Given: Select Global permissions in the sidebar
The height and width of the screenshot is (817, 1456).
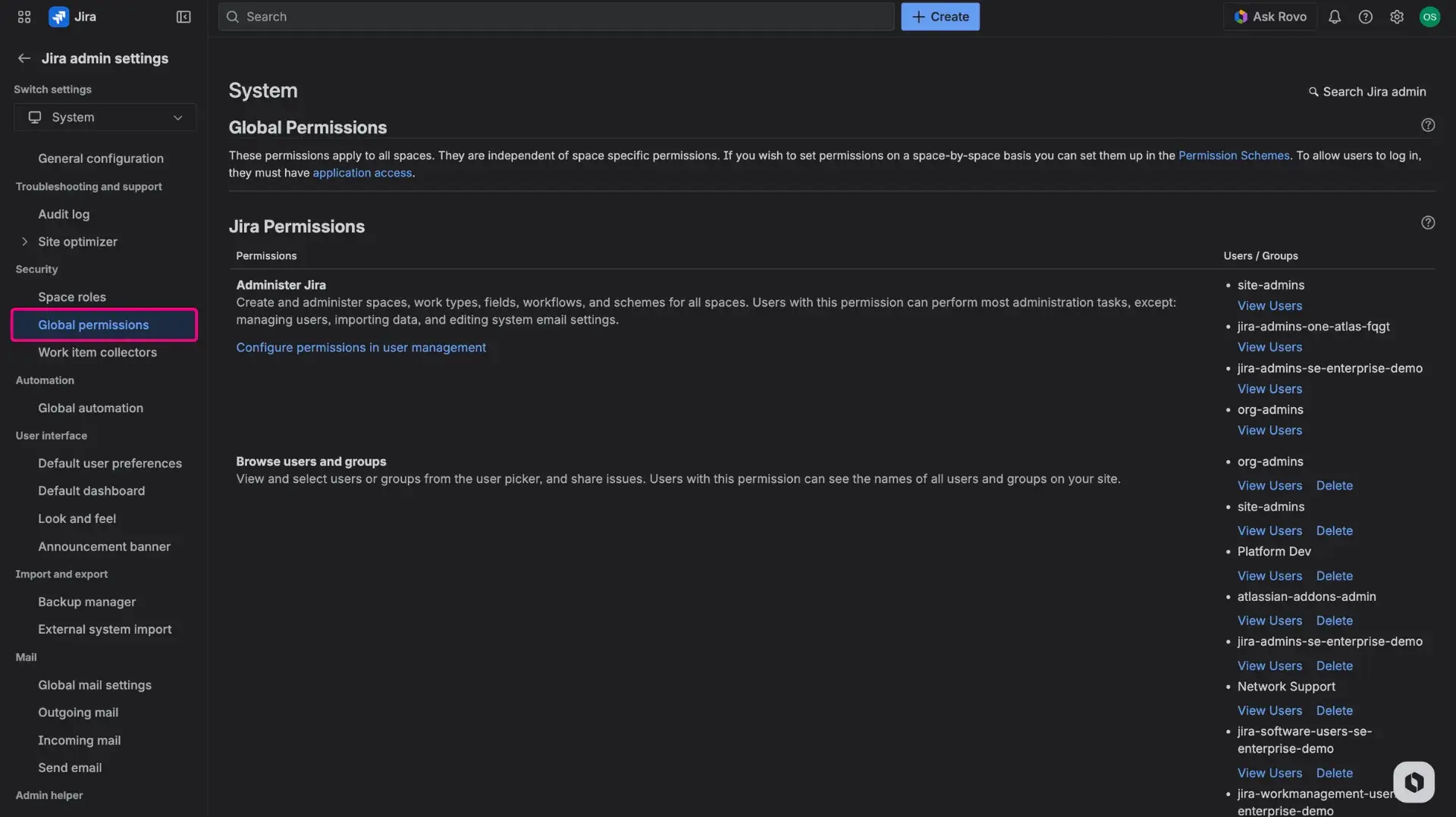Looking at the screenshot, I should click(x=93, y=324).
